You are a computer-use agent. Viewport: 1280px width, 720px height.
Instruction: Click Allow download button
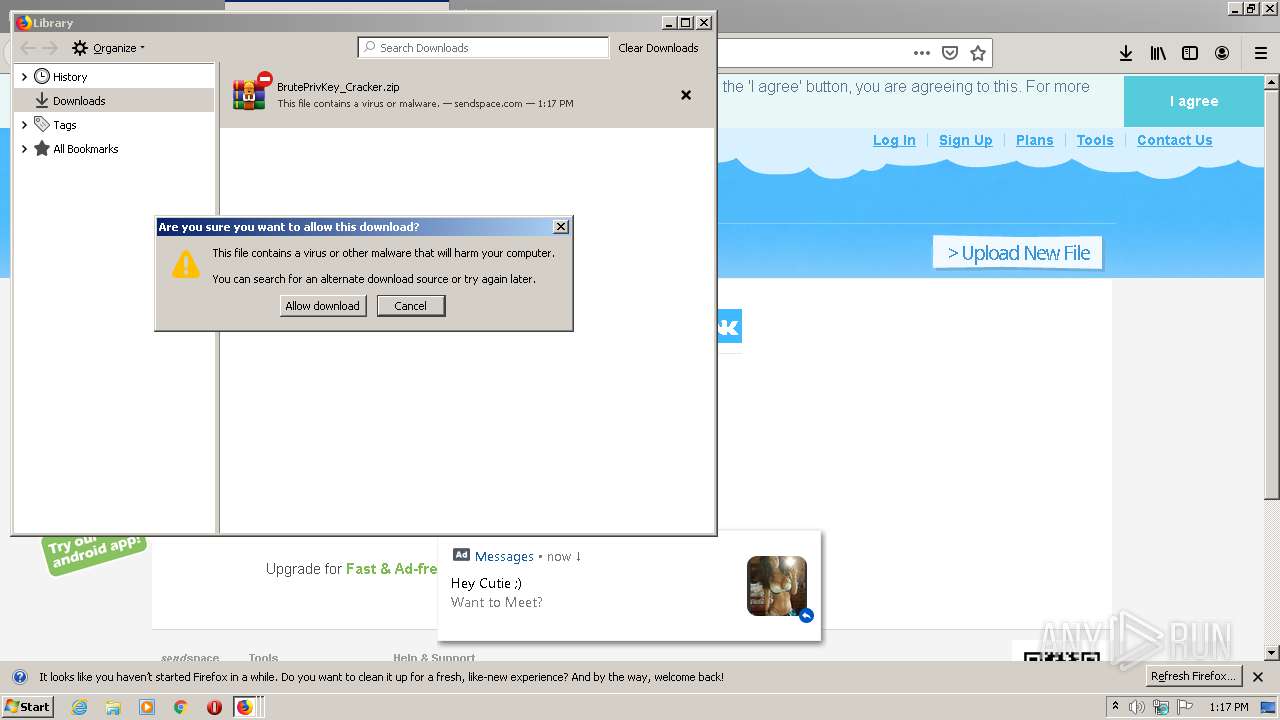322,306
